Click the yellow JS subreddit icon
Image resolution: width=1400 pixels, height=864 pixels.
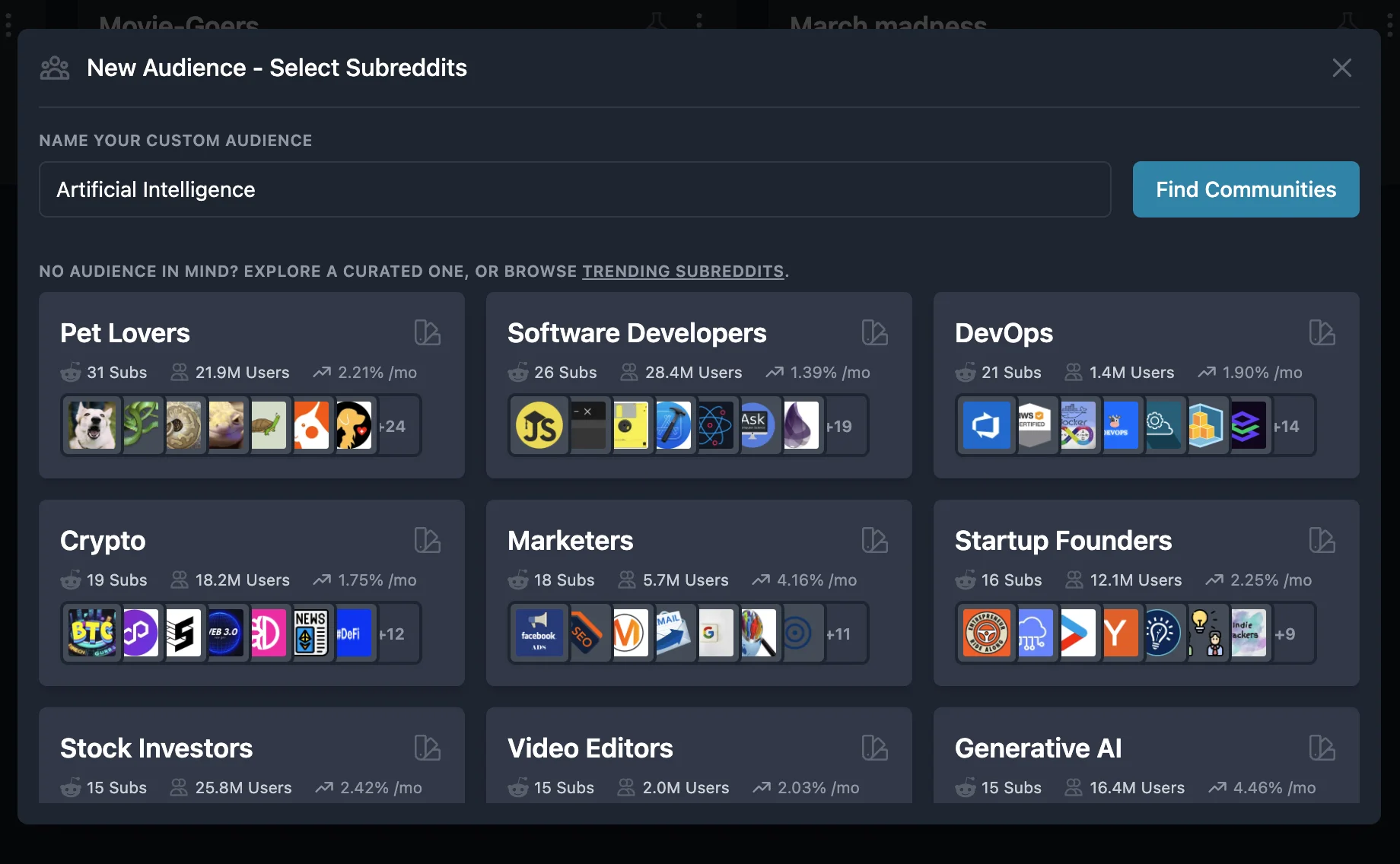click(539, 425)
